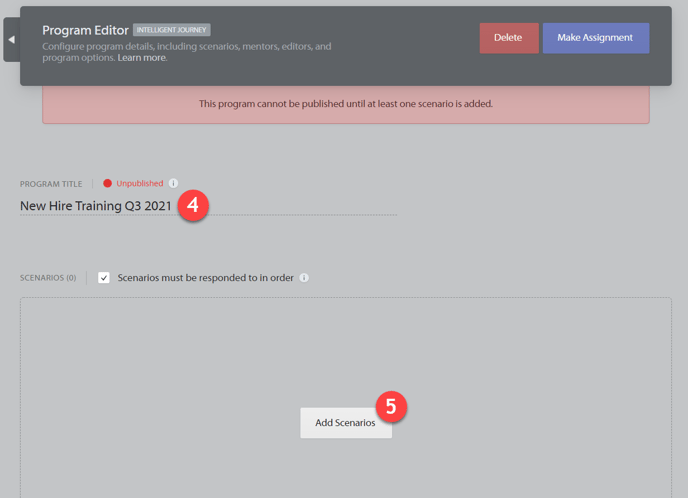Click the cannot be published warning banner
688x498 pixels.
(345, 104)
